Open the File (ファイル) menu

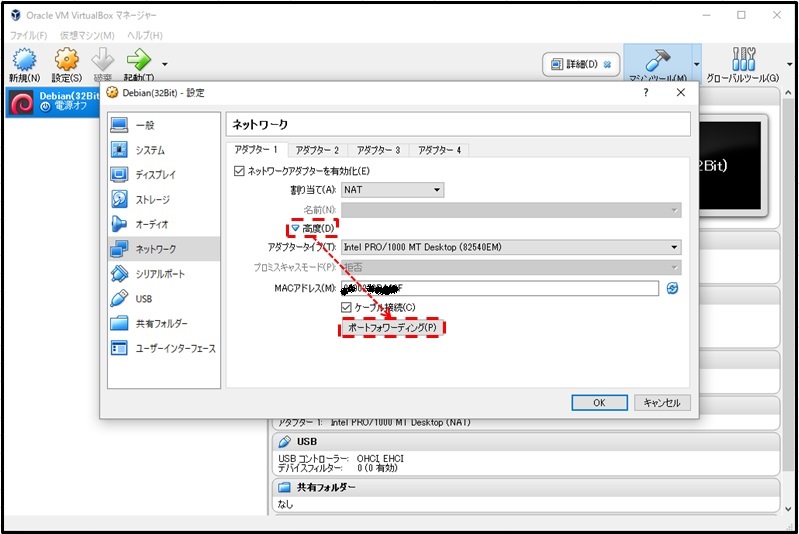29,35
